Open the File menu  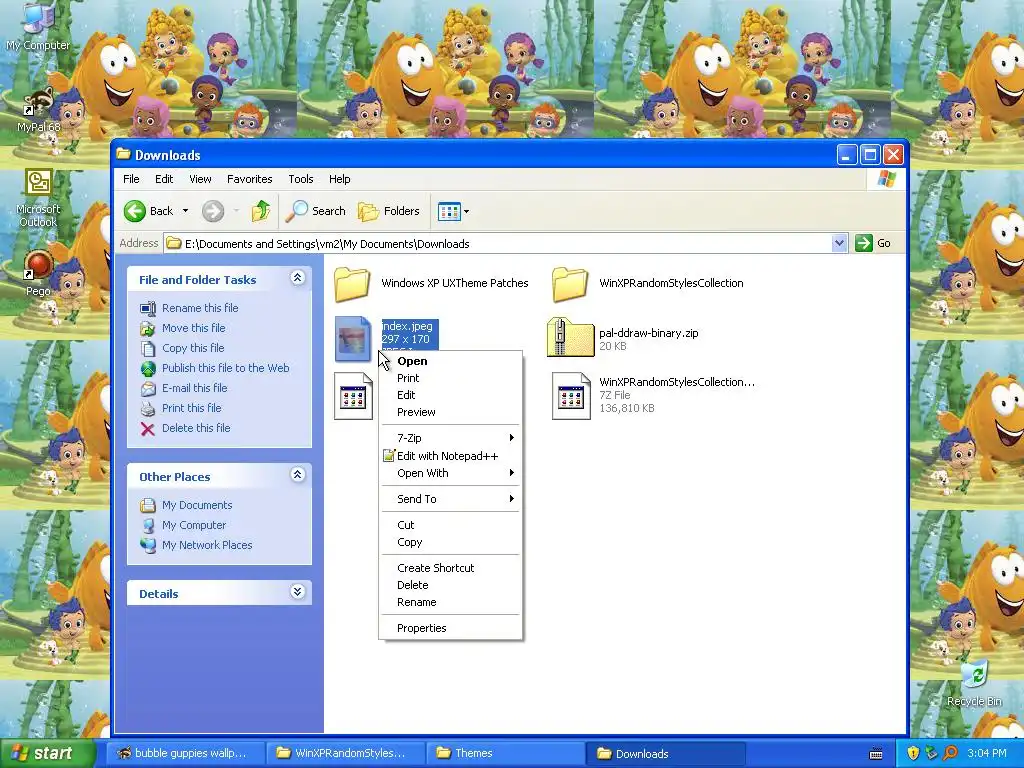pos(131,179)
